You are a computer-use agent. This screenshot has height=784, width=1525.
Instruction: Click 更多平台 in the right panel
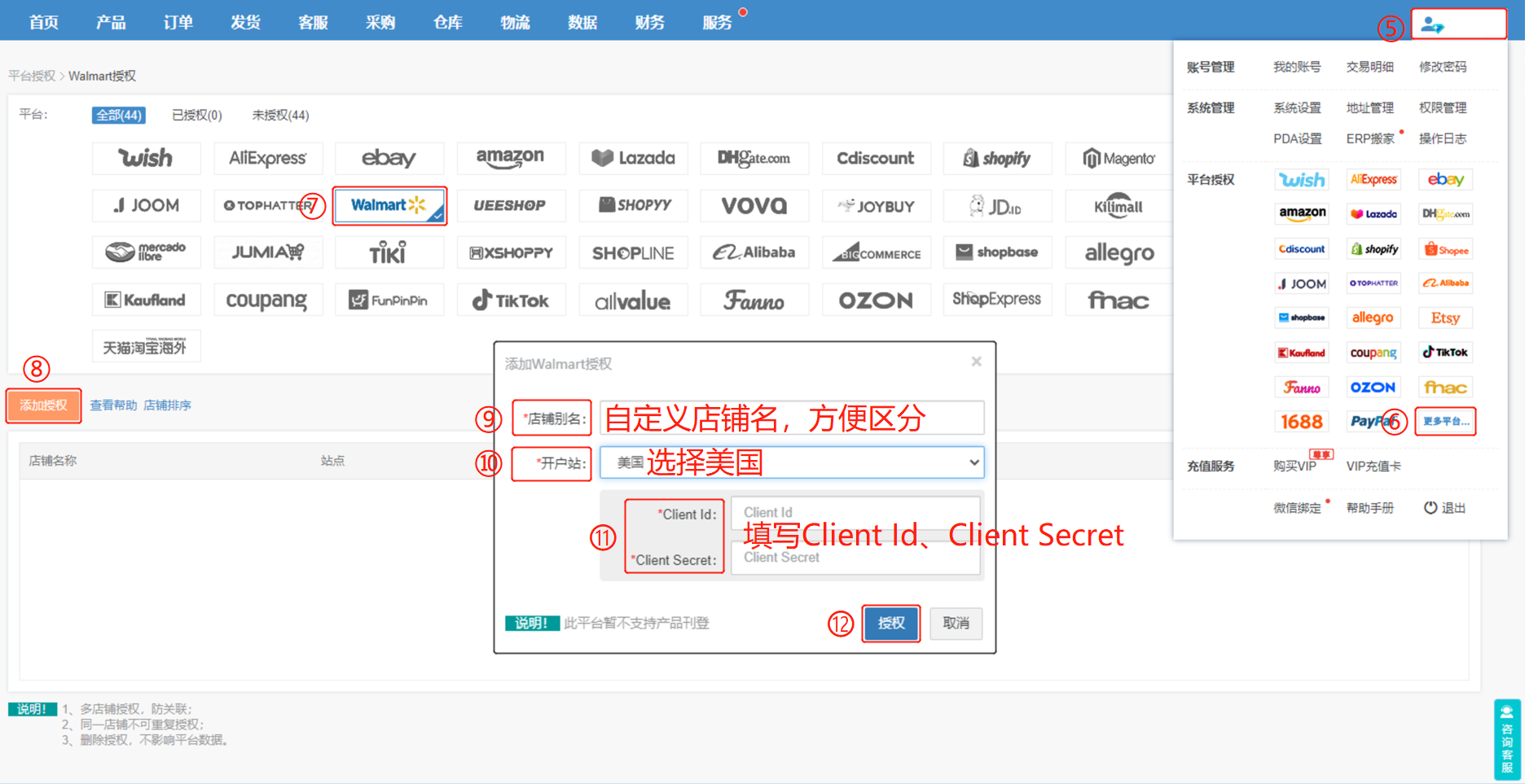(x=1445, y=421)
